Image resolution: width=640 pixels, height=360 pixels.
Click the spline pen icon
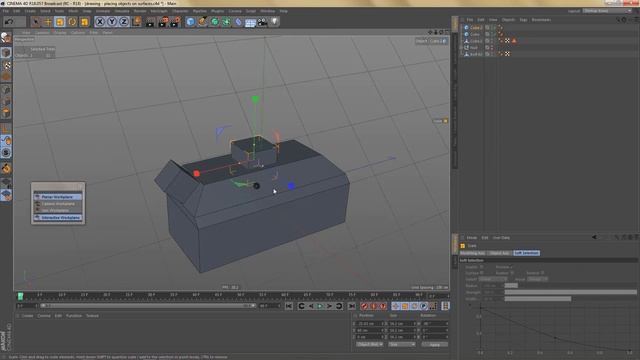point(202,22)
